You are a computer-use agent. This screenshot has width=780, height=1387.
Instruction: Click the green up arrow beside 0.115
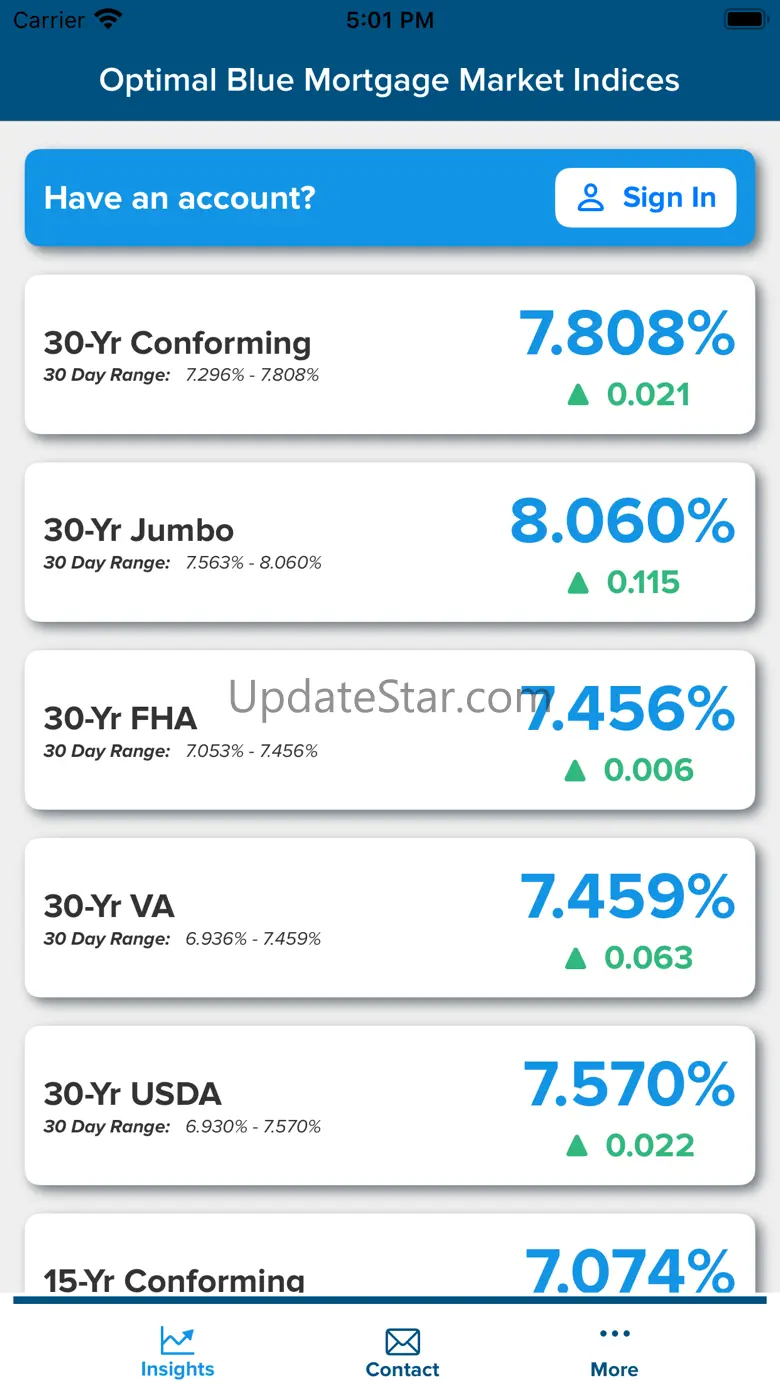pos(578,583)
